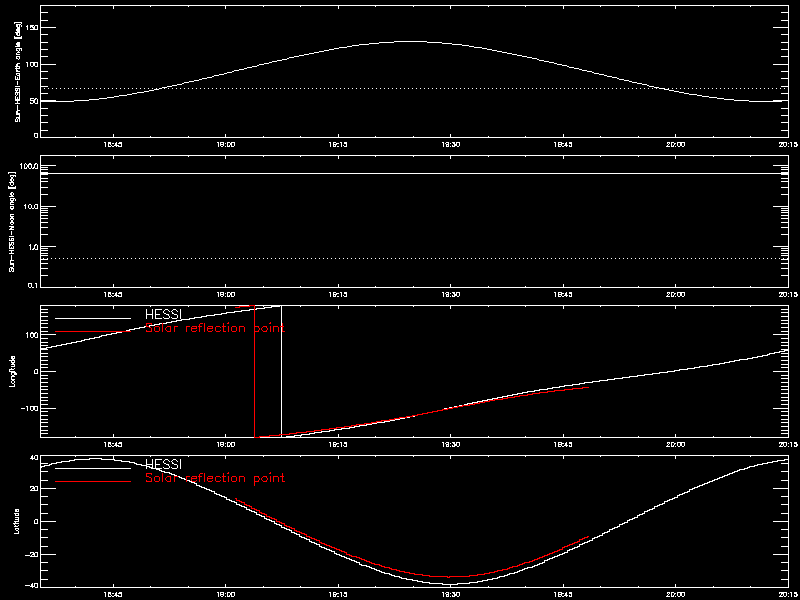
Task: Click the white vertical wrap line in Longitude plot
Action: point(281,371)
